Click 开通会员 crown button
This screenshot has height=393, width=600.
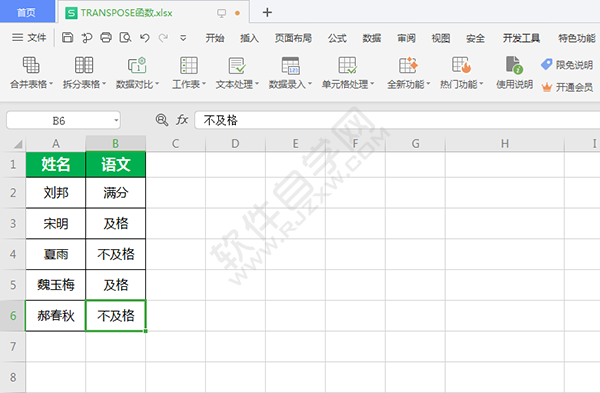tap(567, 87)
